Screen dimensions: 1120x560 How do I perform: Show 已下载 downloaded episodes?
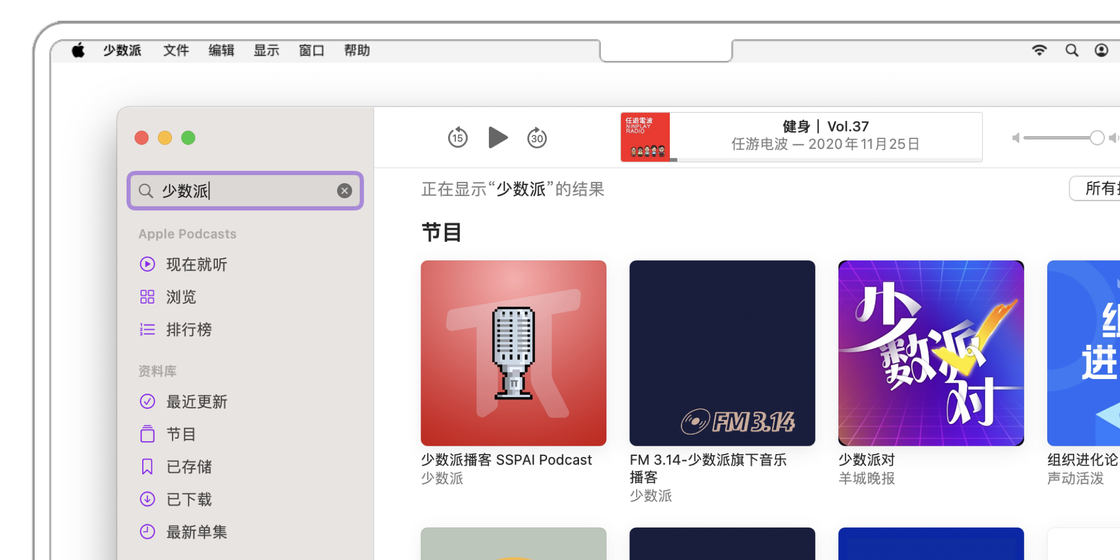pos(188,500)
